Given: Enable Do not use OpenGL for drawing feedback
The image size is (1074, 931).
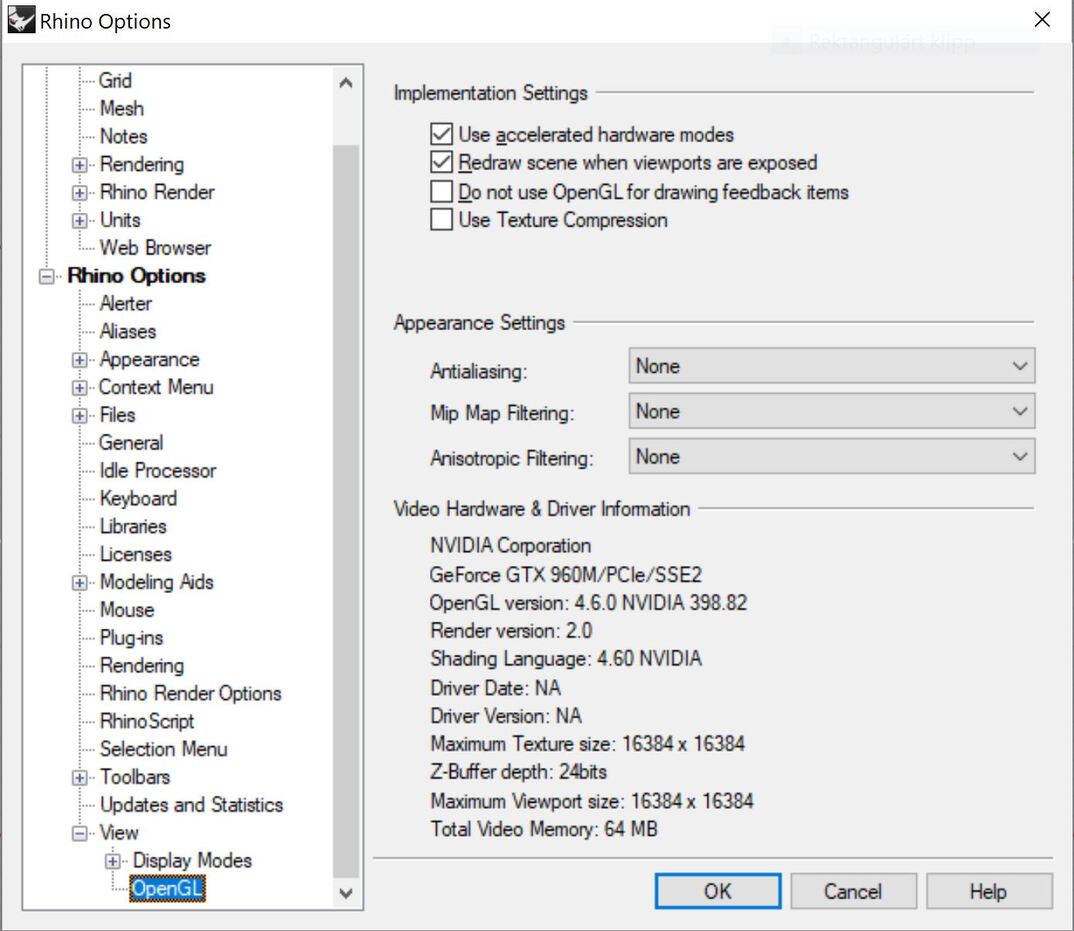Looking at the screenshot, I should point(441,191).
